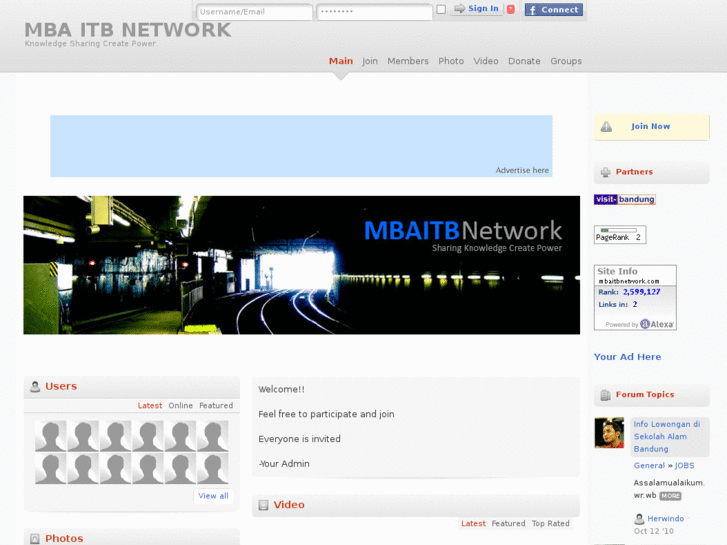The width and height of the screenshot is (727, 545).
Task: Select the Latest users tab
Action: [x=150, y=405]
